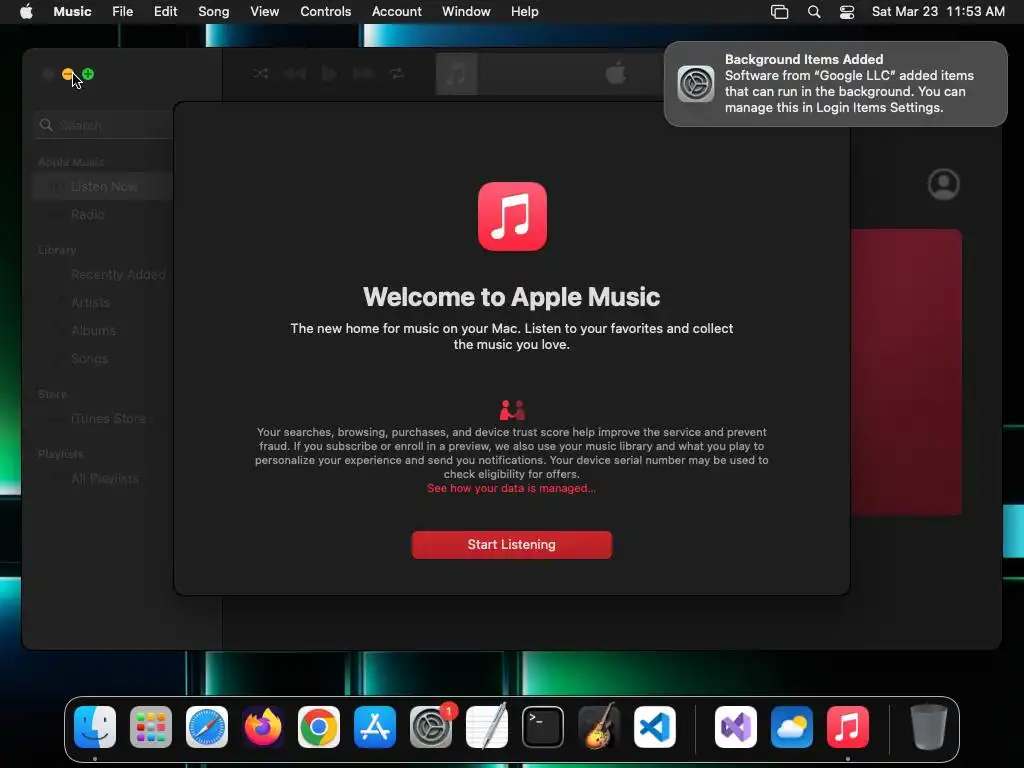
Task: Select Albums in sidebar
Action: [x=103, y=330]
